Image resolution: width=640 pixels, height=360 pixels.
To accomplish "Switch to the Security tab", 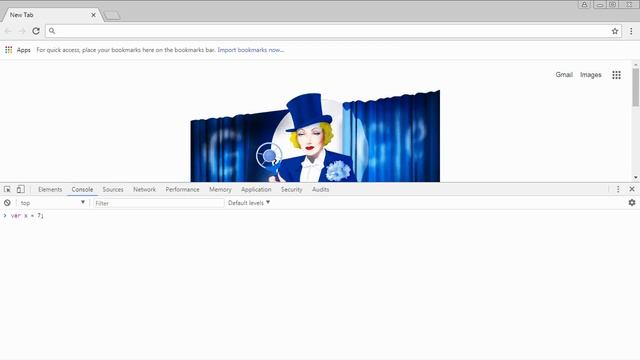I will (x=291, y=189).
